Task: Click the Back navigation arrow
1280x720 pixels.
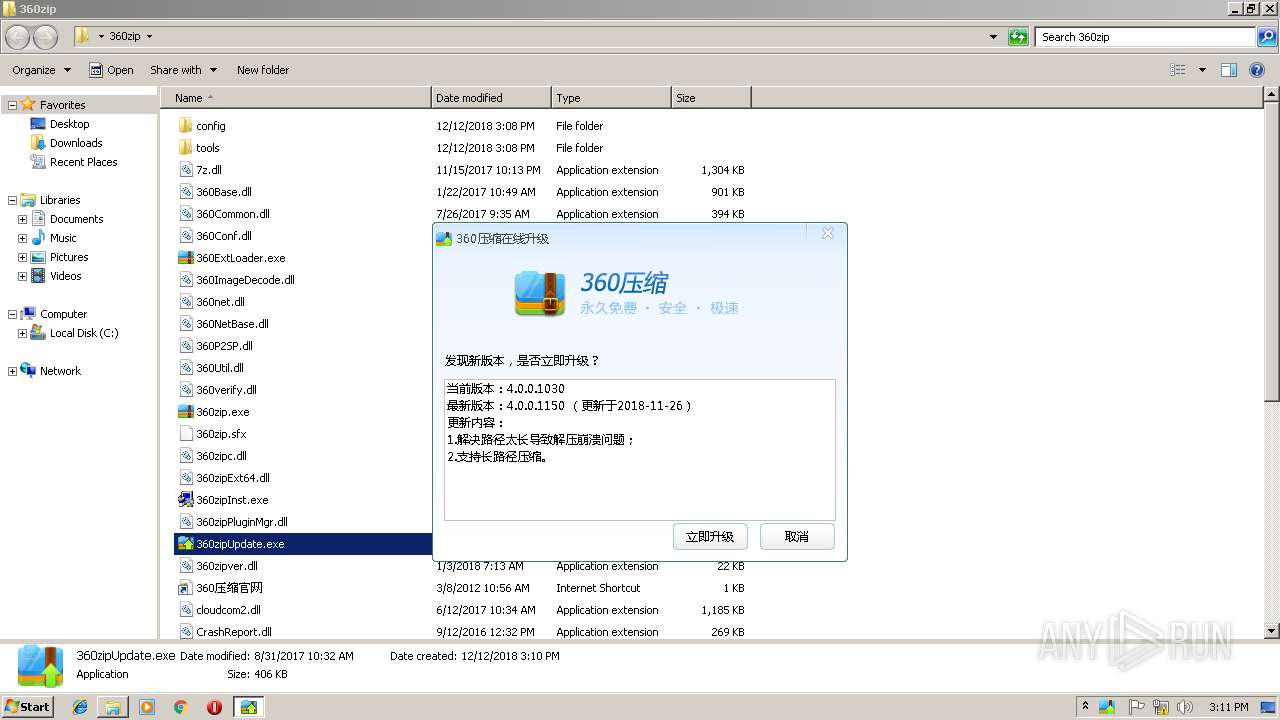Action: (x=18, y=37)
